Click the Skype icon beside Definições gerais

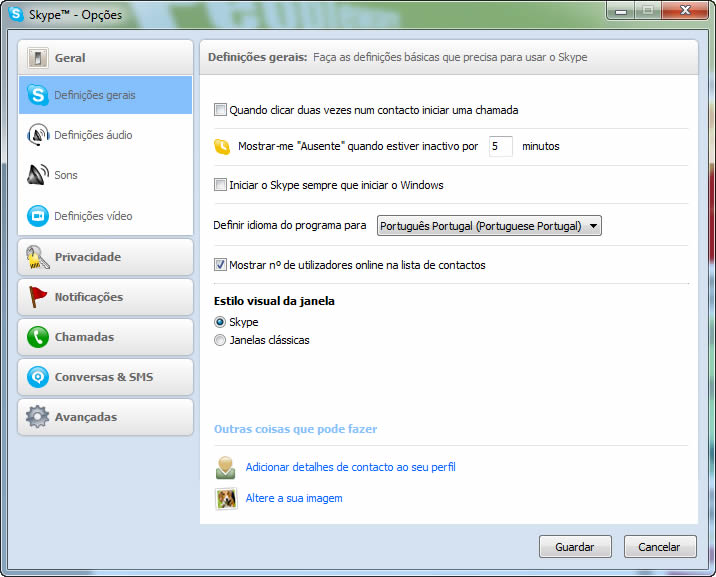point(37,95)
